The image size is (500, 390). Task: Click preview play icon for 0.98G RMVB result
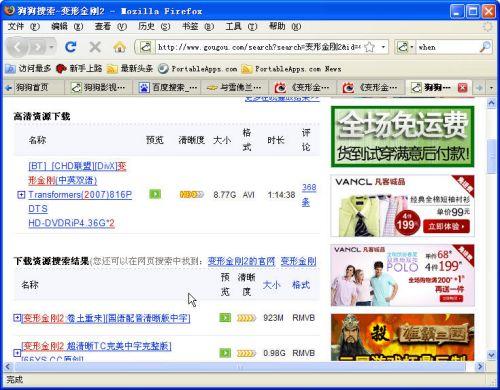(225, 352)
